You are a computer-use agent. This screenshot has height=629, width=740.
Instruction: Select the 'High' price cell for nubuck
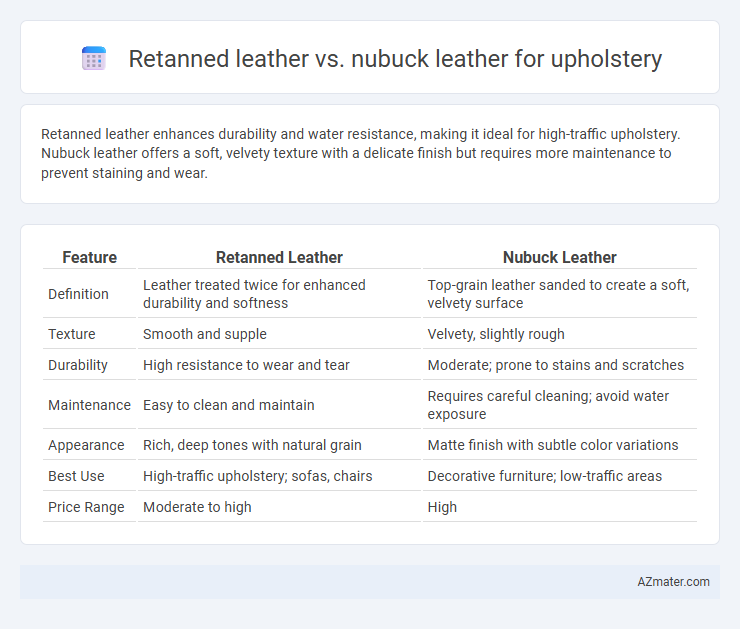point(559,507)
